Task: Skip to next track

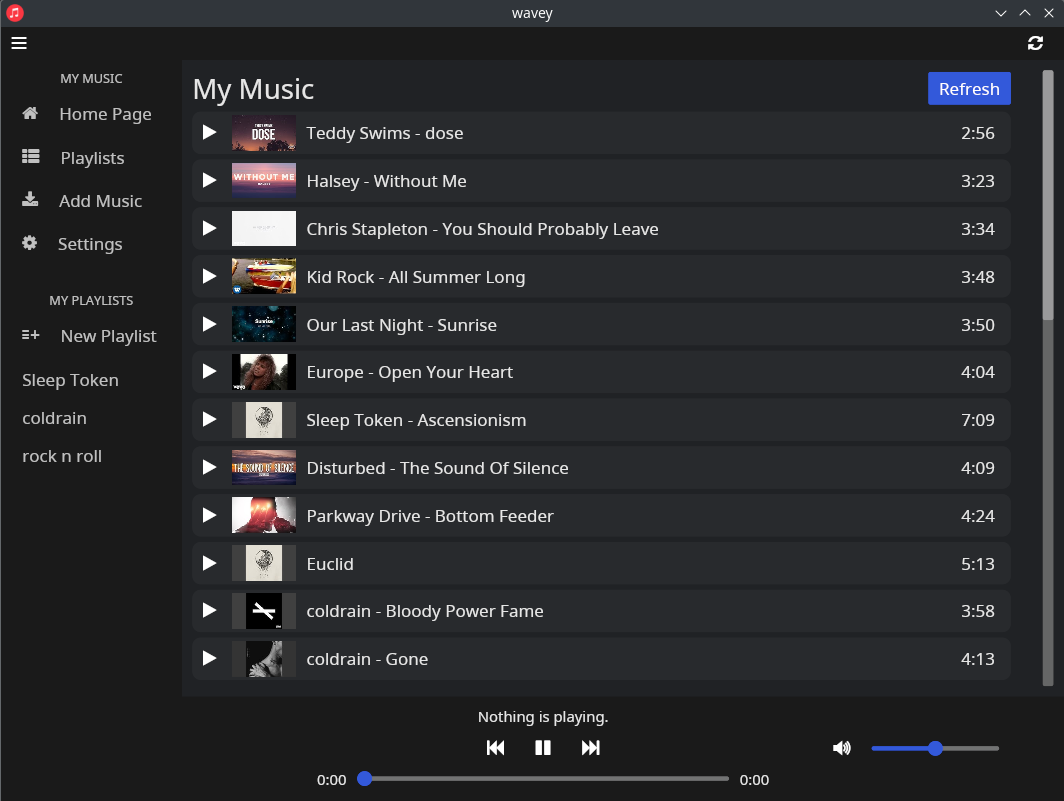Action: point(590,748)
